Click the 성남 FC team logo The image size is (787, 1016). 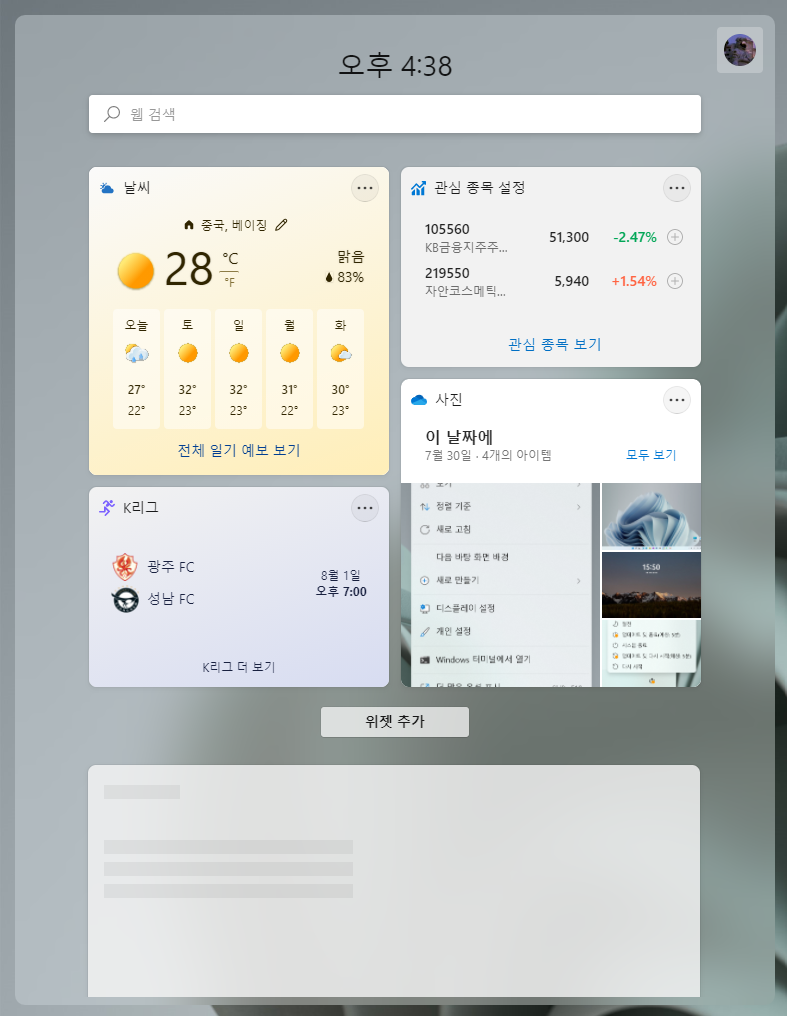pos(125,599)
